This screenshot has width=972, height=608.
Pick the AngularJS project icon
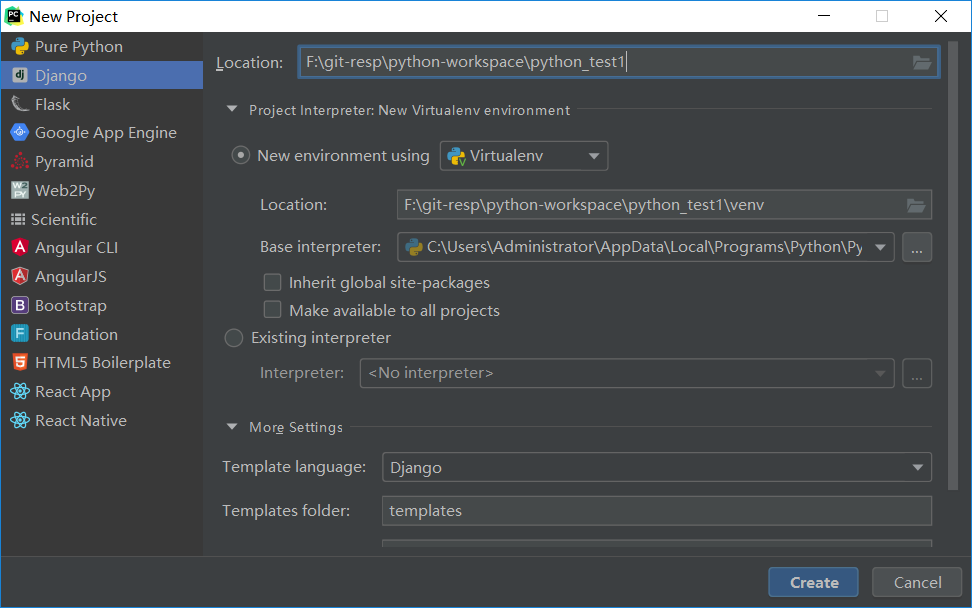(20, 276)
